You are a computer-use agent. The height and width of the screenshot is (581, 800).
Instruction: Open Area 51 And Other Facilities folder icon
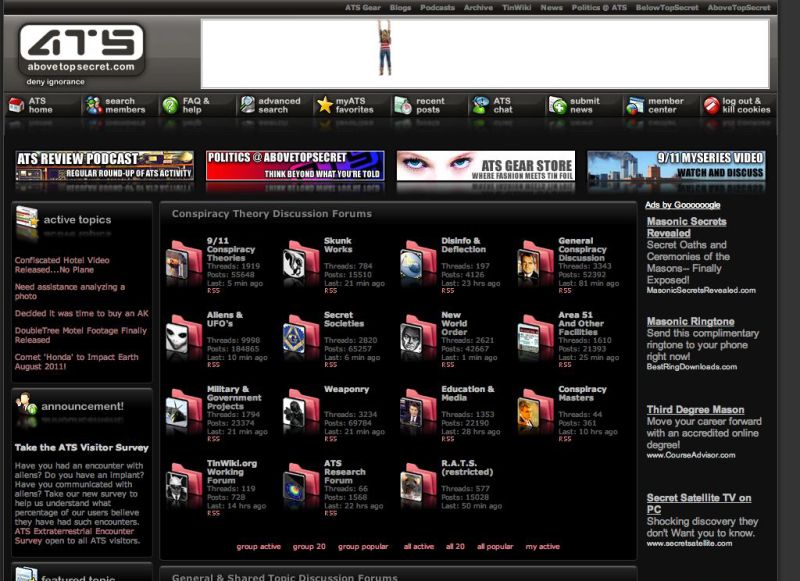pos(536,335)
